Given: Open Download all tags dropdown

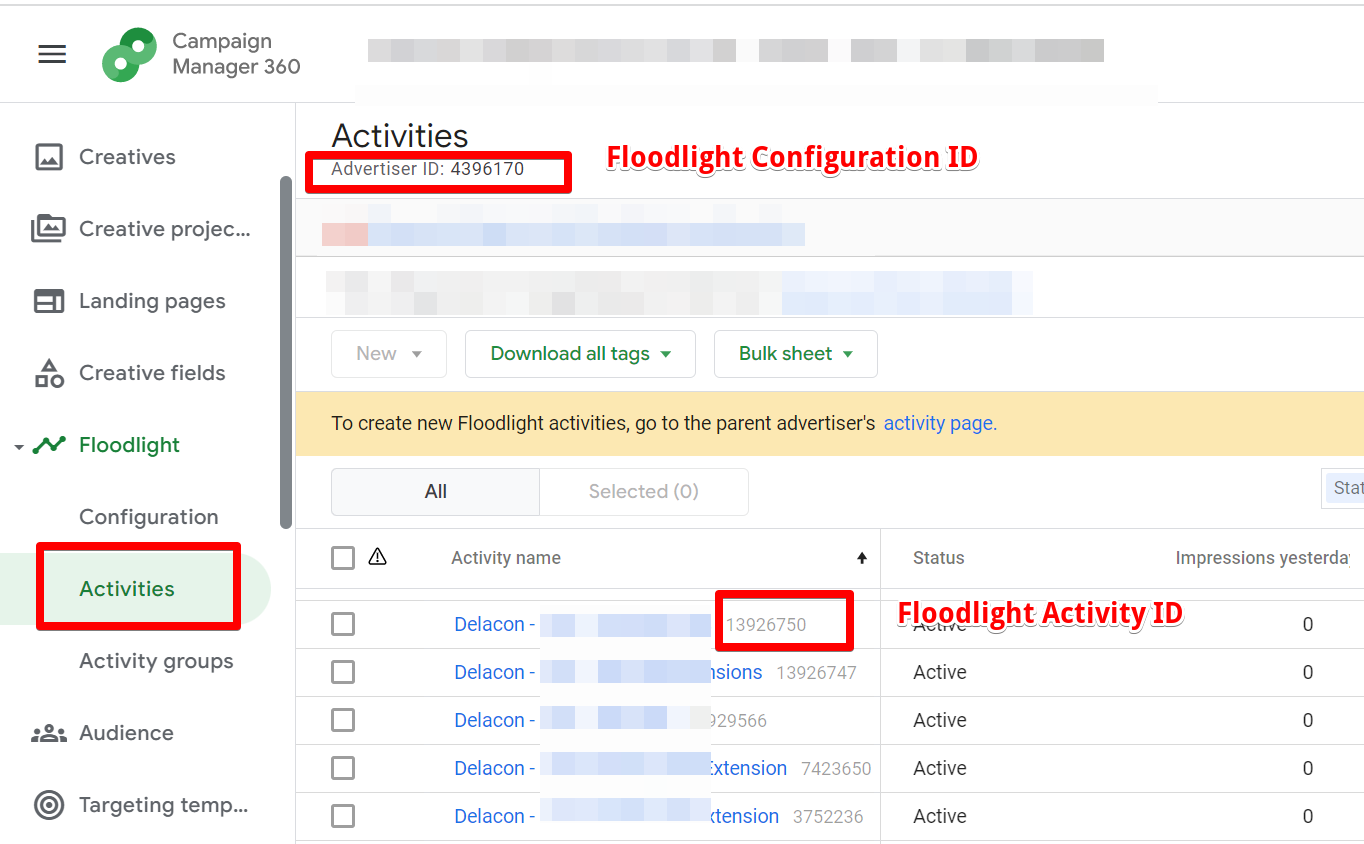Looking at the screenshot, I should (x=580, y=354).
